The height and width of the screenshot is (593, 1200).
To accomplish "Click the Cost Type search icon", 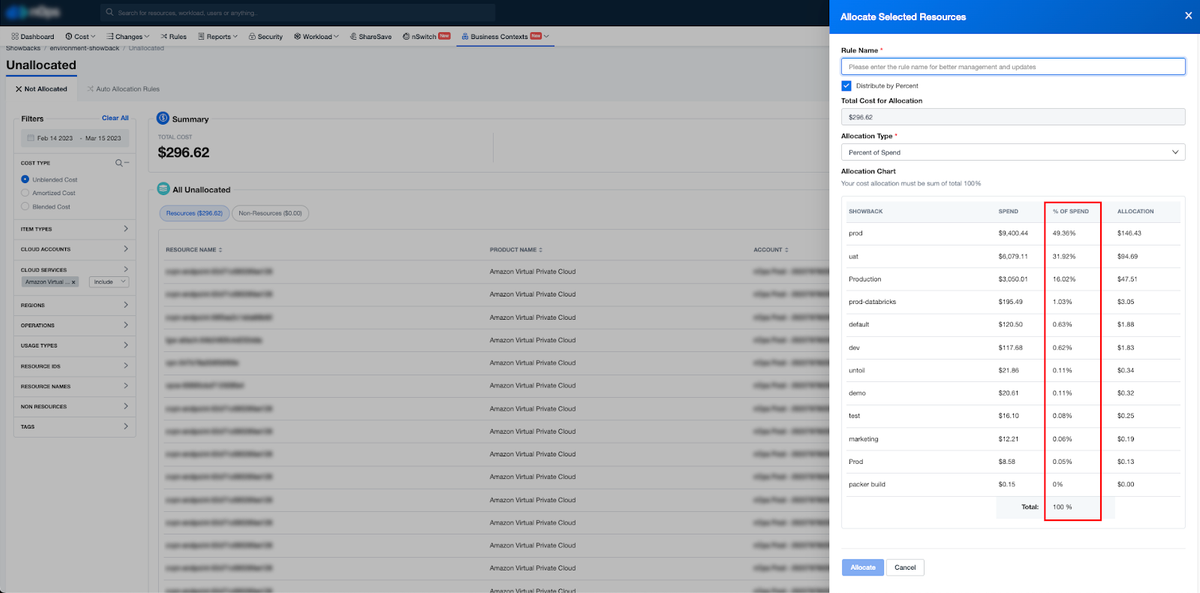I will click(x=119, y=162).
